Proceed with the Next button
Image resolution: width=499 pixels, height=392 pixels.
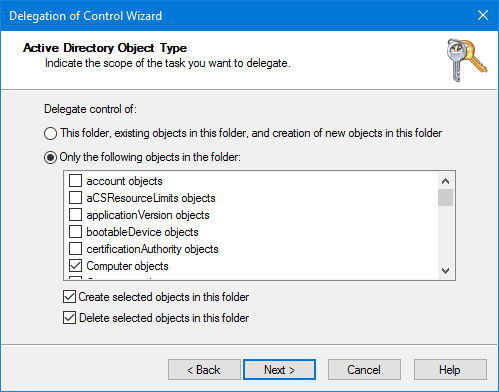[279, 370]
